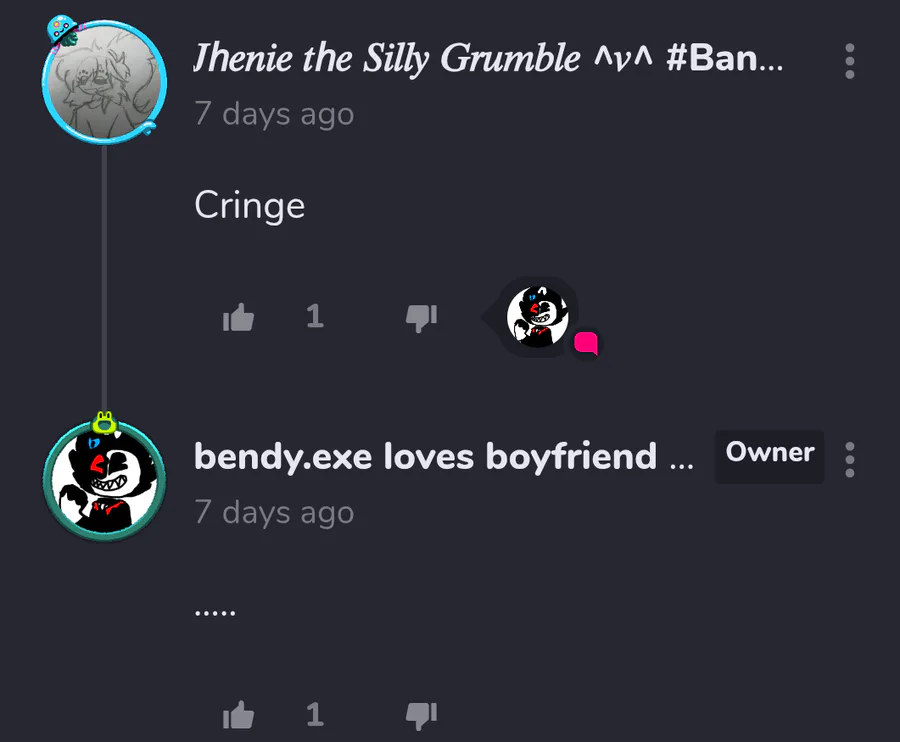900x742 pixels.
Task: Open options menu for Jhenie's comment
Action: pos(849,61)
